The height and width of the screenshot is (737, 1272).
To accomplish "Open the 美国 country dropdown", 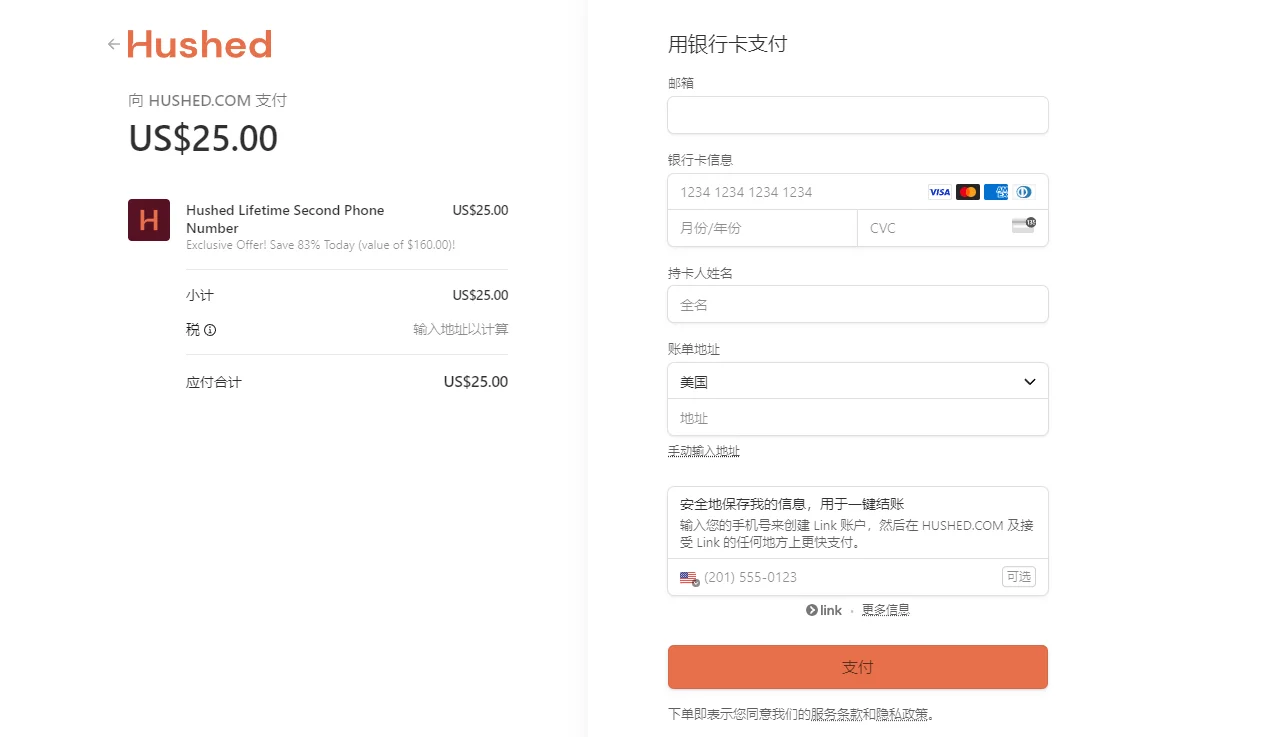I will [858, 381].
